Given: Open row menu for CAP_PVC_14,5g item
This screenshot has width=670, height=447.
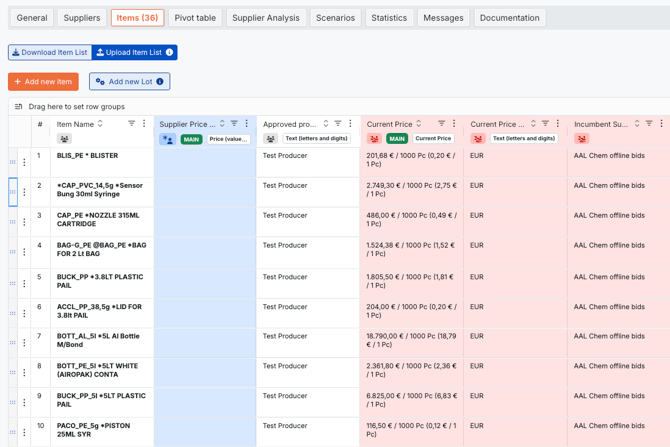Looking at the screenshot, I should coord(24,192).
